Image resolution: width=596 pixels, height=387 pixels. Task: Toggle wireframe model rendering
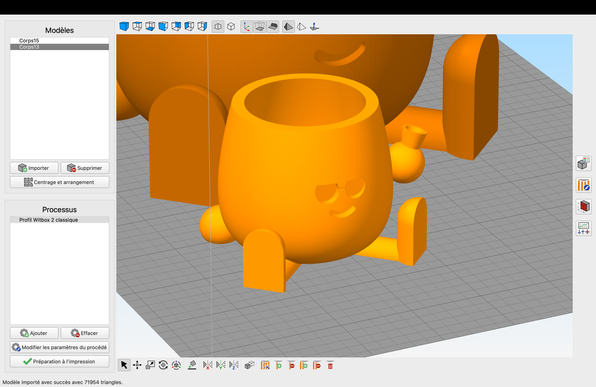[x=301, y=27]
